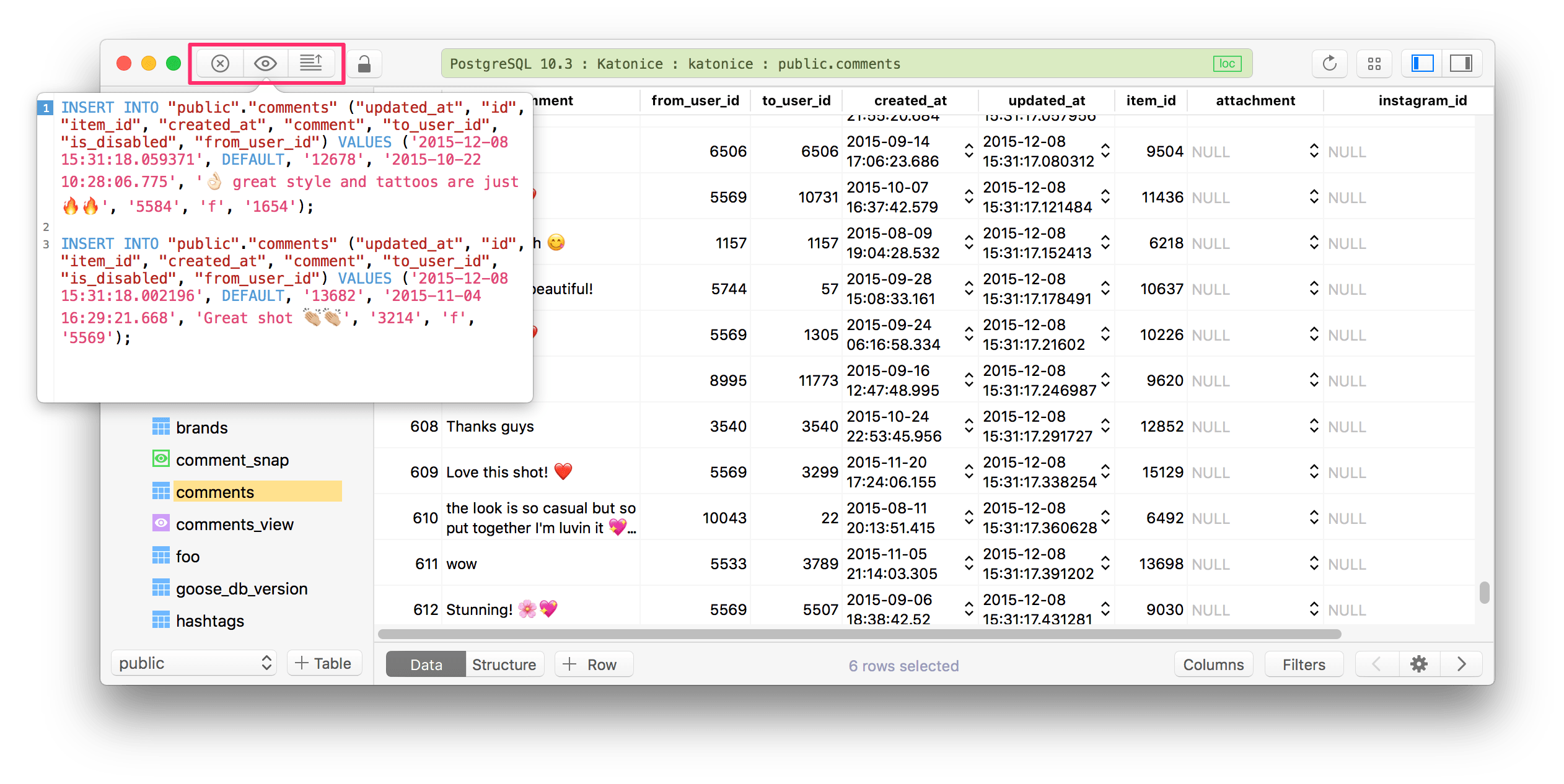Click the discard changes X icon
The image size is (1564, 784).
click(x=220, y=63)
